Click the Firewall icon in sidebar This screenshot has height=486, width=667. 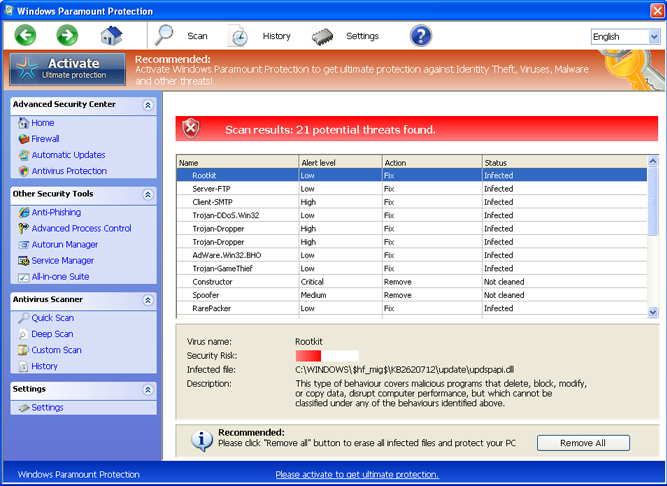tap(24, 139)
